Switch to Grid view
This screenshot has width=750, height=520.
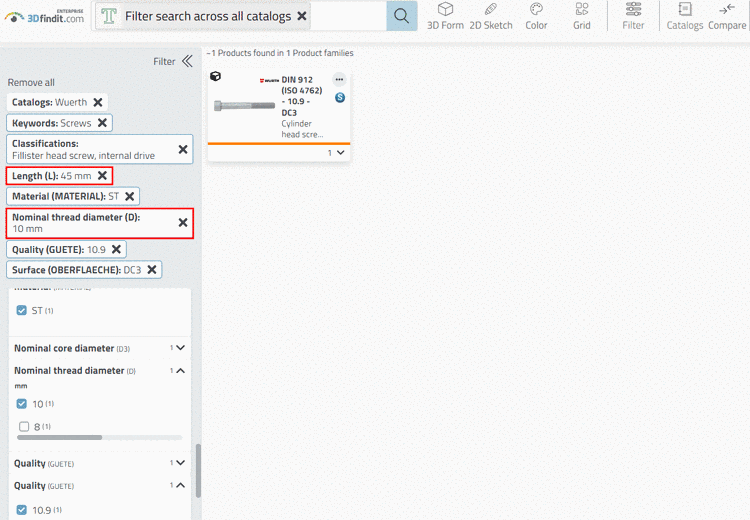click(x=582, y=16)
